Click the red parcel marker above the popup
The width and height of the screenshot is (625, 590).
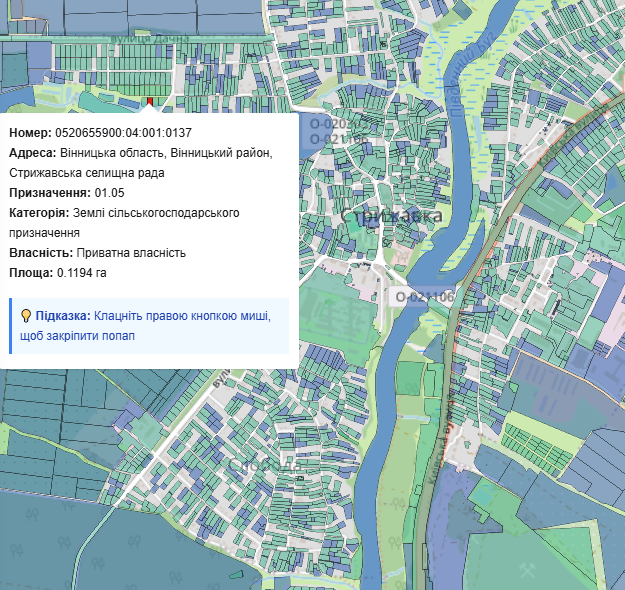150,102
